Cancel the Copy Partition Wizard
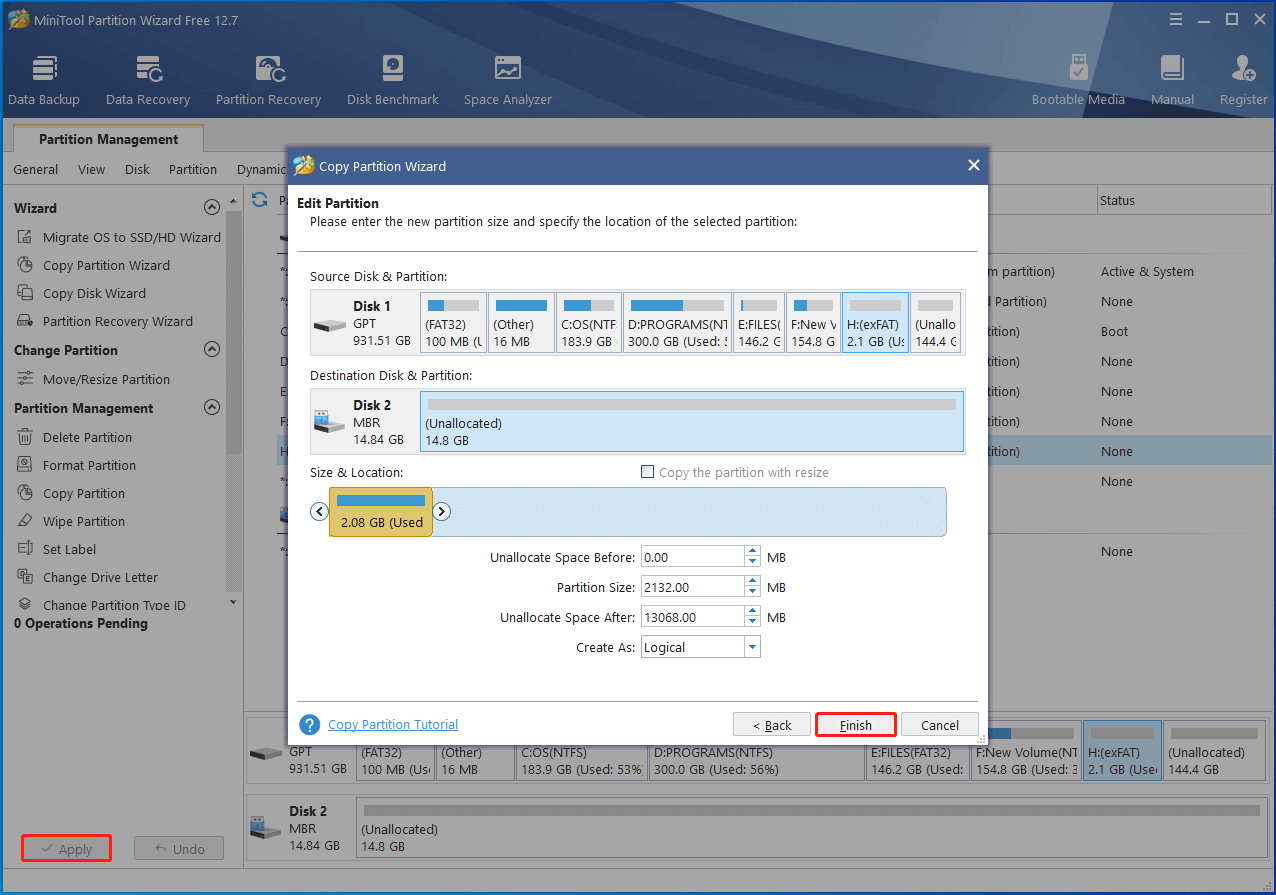The height and width of the screenshot is (895, 1276). pyautogui.click(x=940, y=725)
